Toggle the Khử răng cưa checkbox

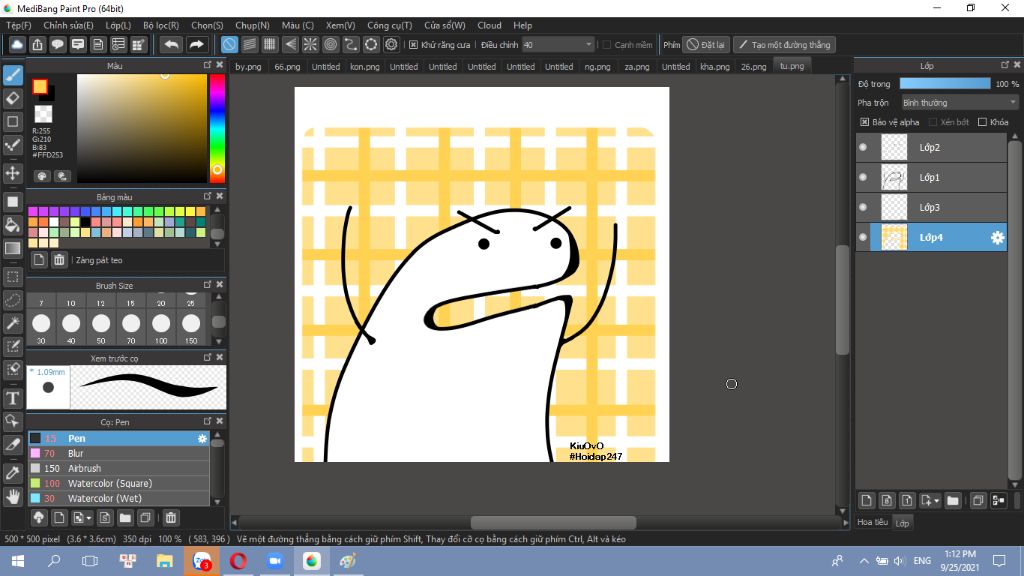413,45
